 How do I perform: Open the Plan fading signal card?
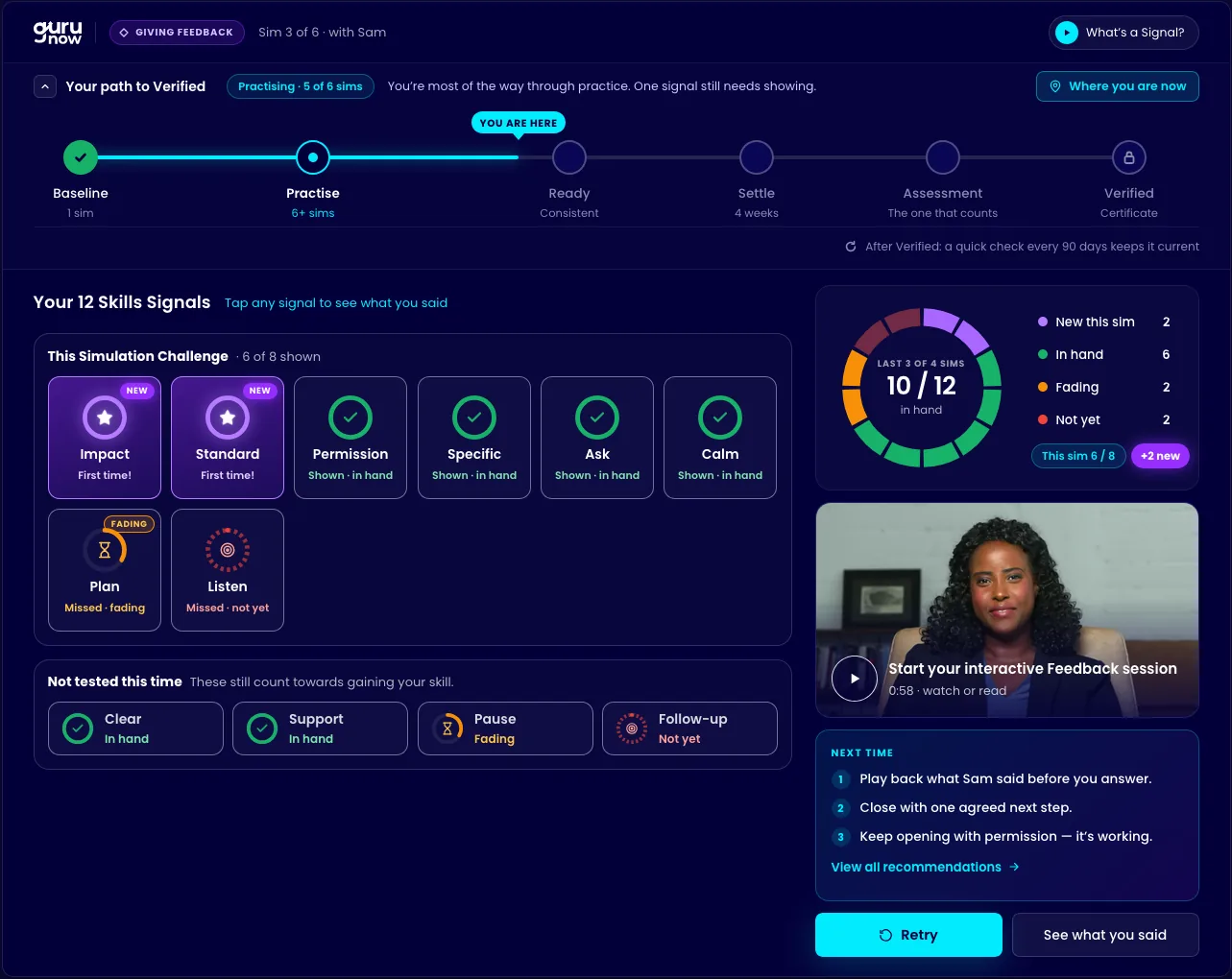105,570
